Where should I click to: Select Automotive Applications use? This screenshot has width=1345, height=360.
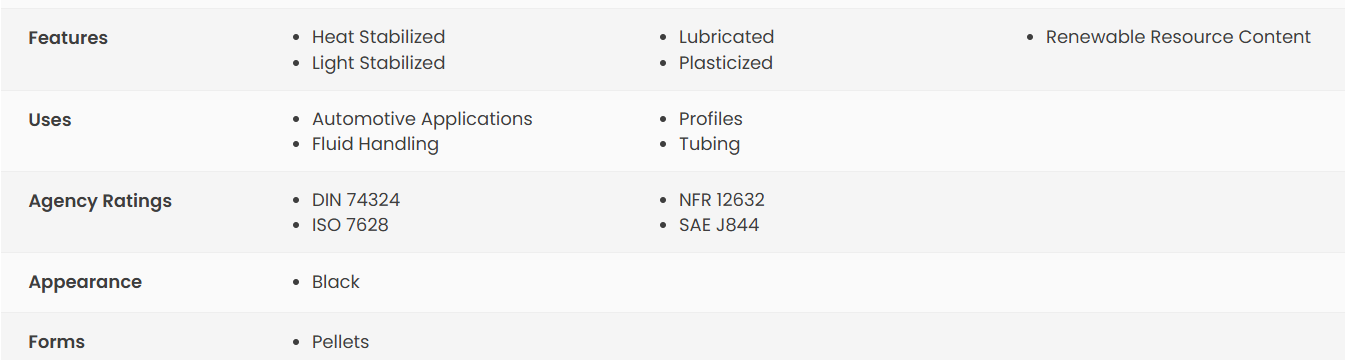click(422, 119)
